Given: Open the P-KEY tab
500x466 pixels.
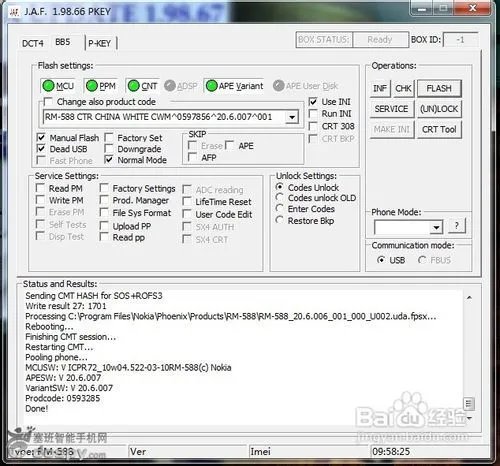Looking at the screenshot, I should pyautogui.click(x=99, y=43).
